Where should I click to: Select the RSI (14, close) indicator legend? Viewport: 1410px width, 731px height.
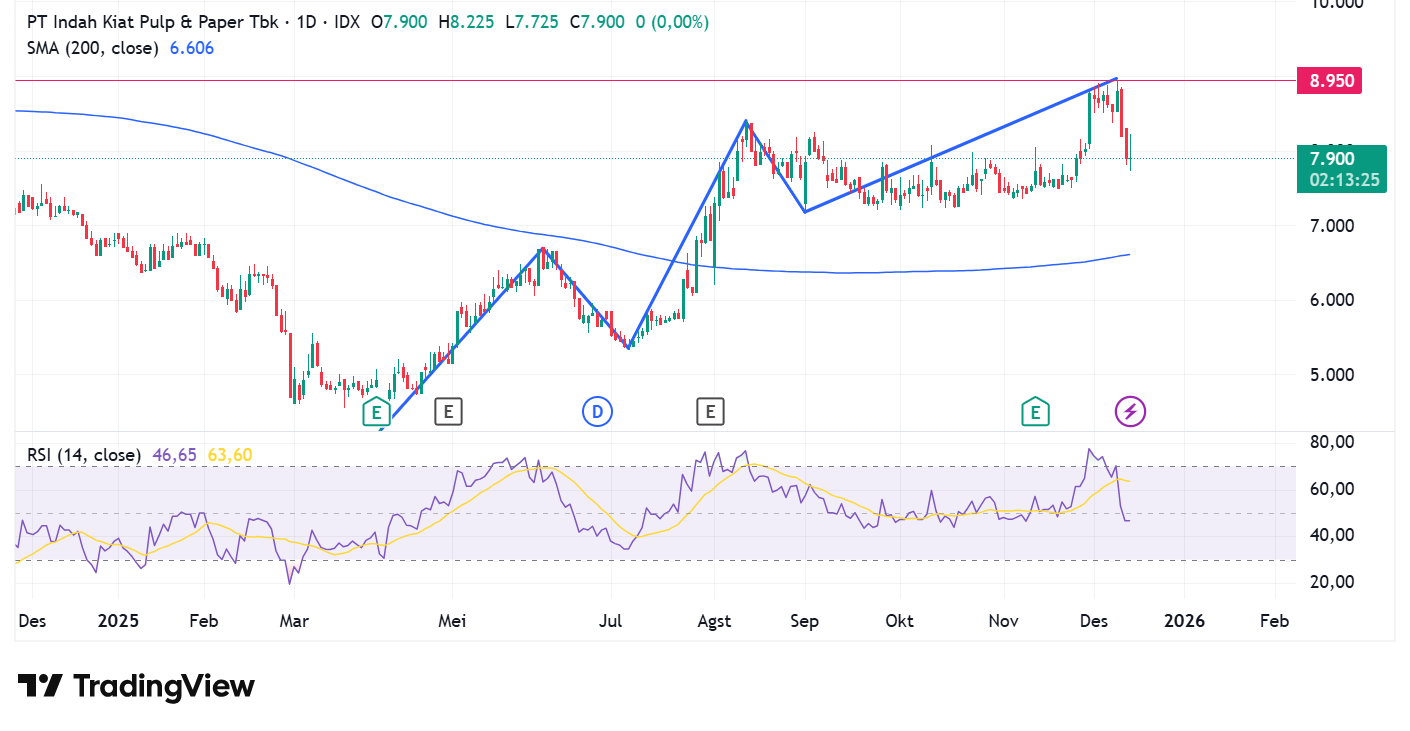click(84, 455)
